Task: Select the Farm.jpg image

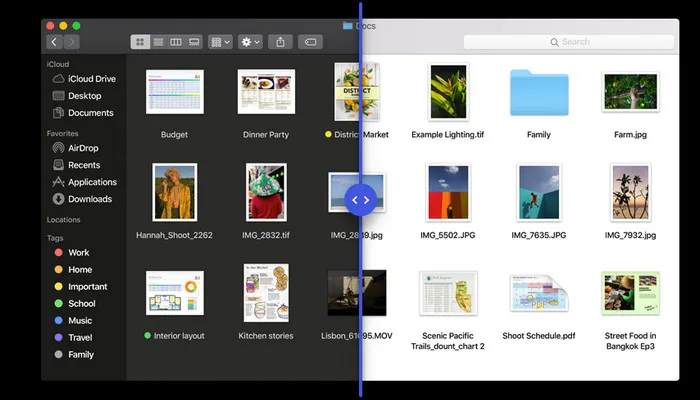Action: click(x=630, y=92)
